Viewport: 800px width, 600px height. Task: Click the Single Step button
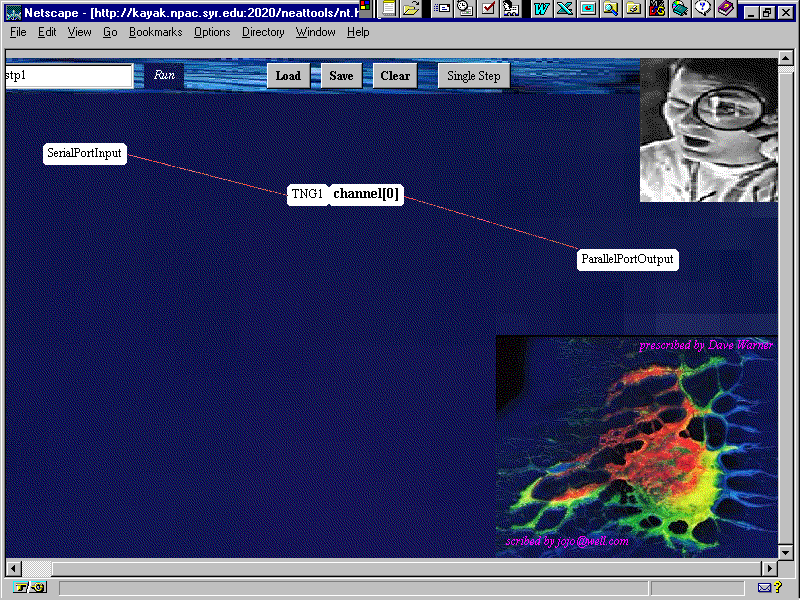pyautogui.click(x=473, y=76)
